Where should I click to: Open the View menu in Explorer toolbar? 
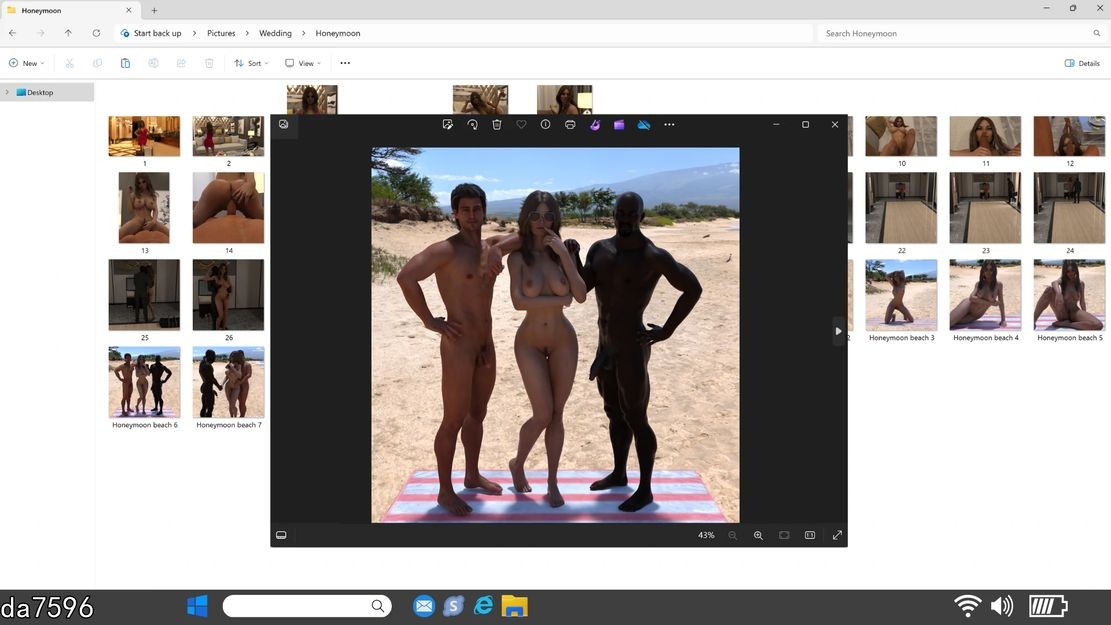303,63
